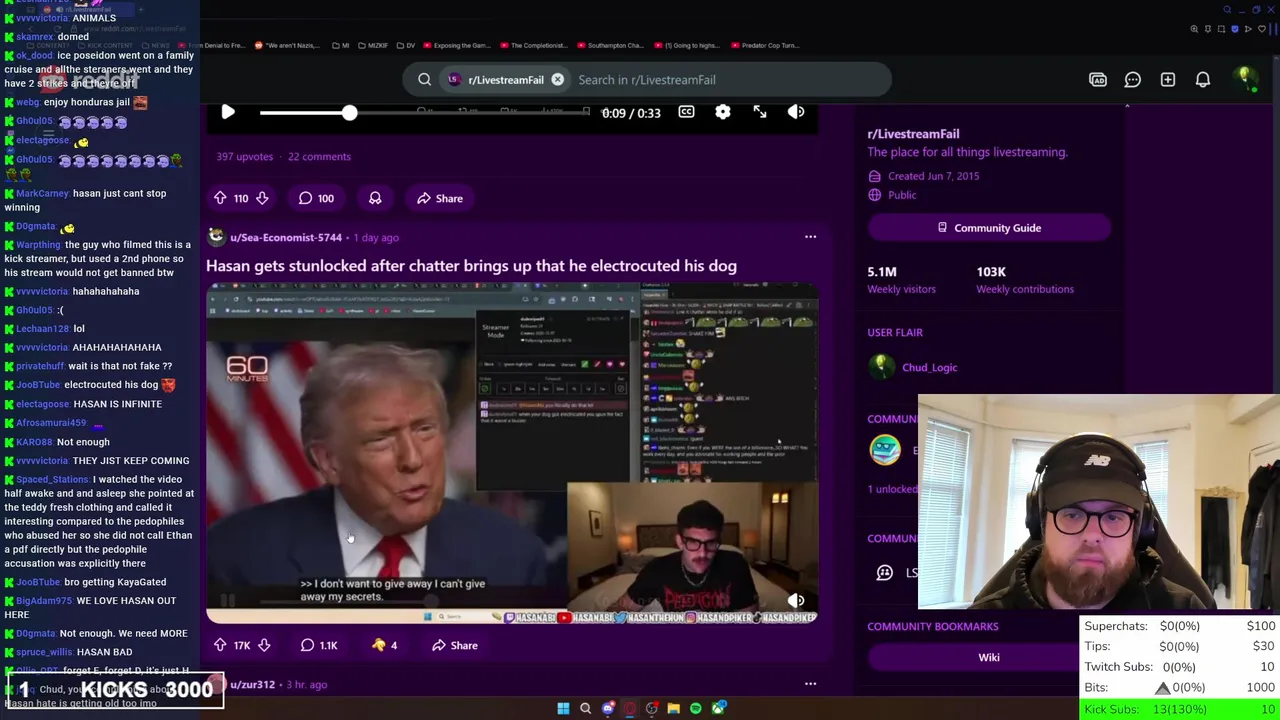
Task: Remove the r/LivestreamFail search filter chip
Action: coord(558,80)
